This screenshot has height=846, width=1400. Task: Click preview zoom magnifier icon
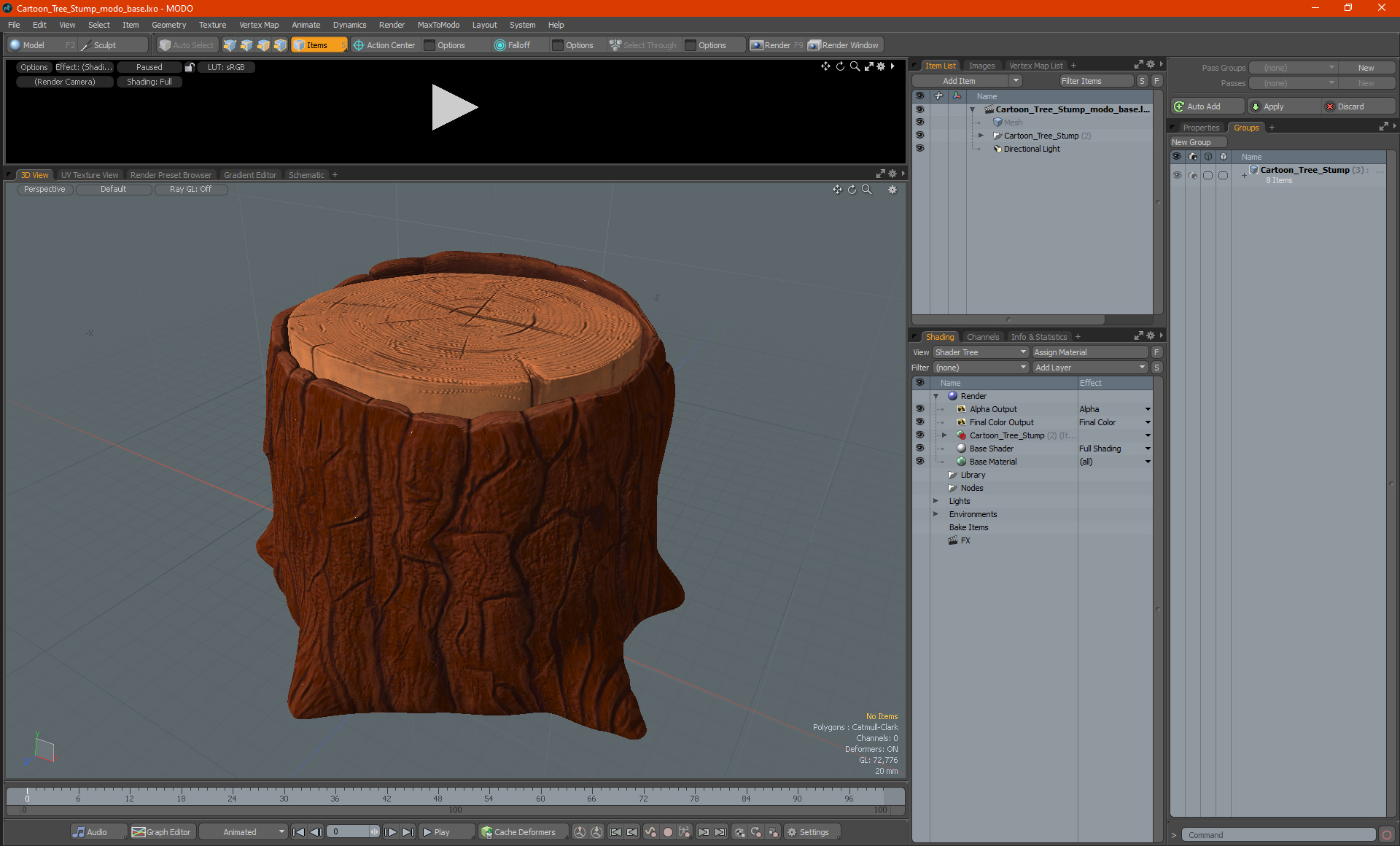click(x=855, y=66)
